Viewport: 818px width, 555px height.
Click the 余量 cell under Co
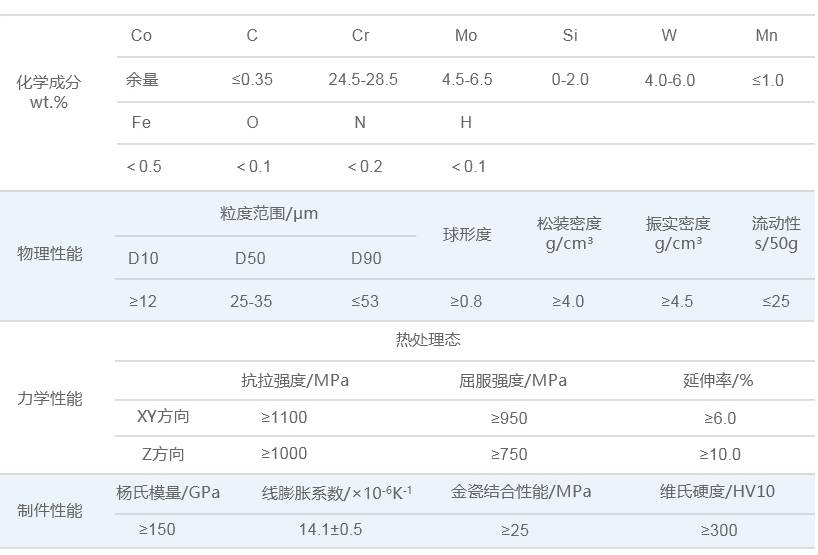(143, 80)
